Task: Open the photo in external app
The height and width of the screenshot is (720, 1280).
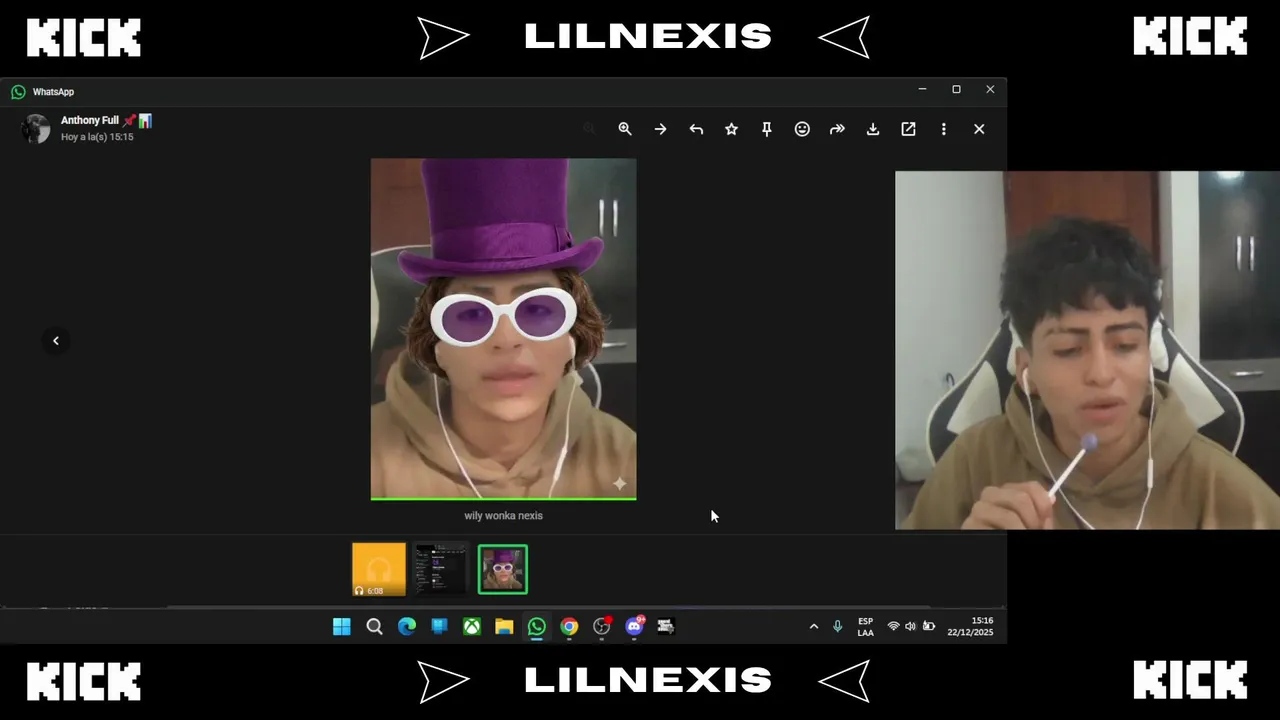Action: pos(908,129)
